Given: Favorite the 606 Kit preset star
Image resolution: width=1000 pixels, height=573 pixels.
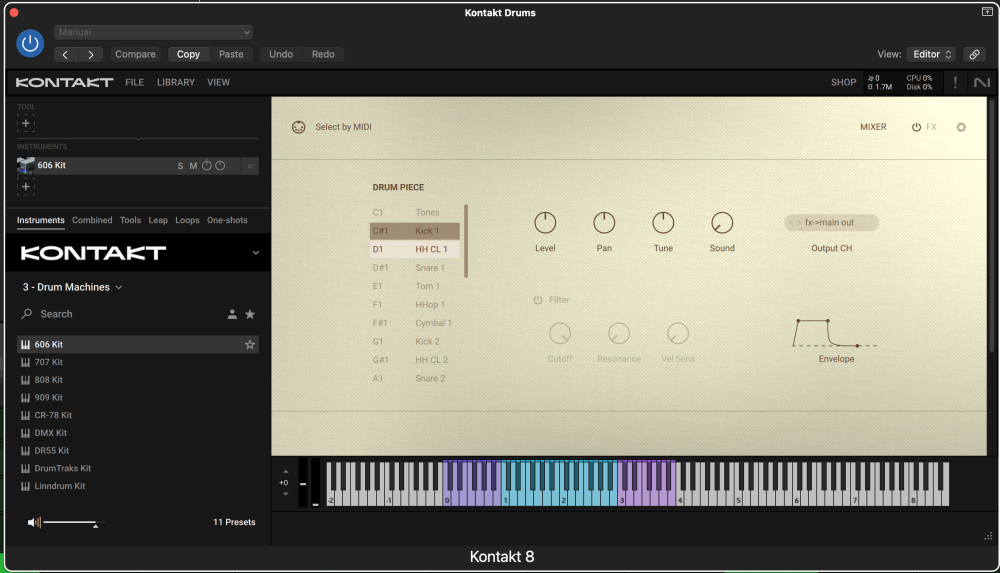Looking at the screenshot, I should pos(250,345).
